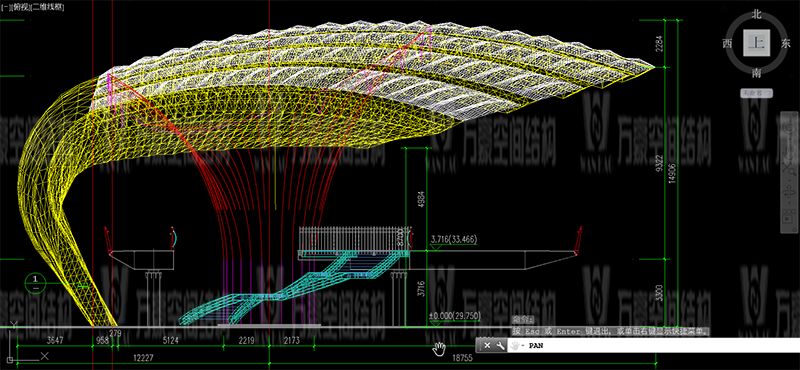Select the Orbit tool in the navigation bar

tap(789, 192)
